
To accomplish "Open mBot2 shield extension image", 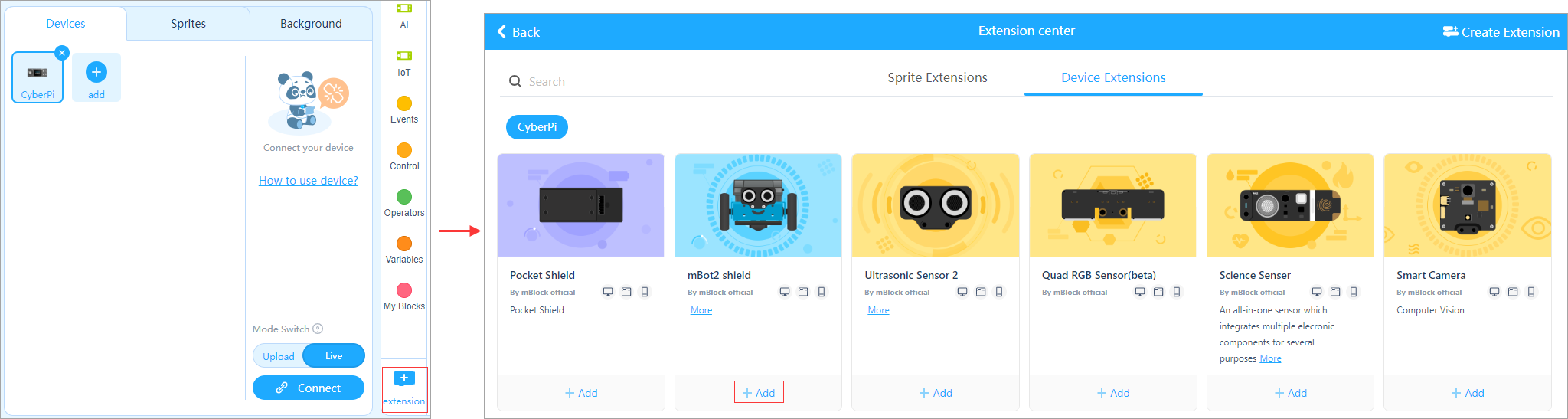I will click(x=758, y=205).
